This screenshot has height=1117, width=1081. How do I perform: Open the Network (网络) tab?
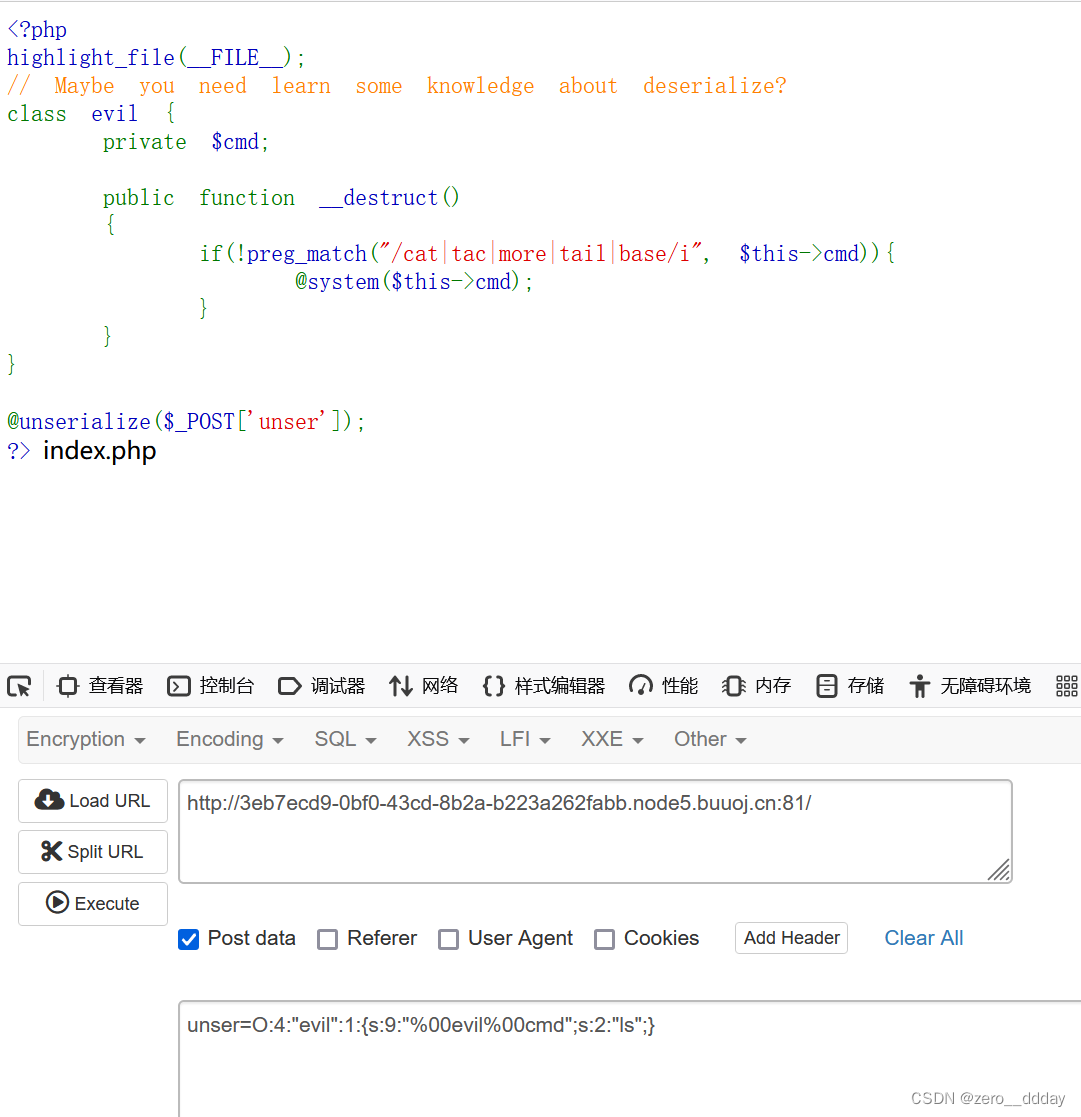423,686
